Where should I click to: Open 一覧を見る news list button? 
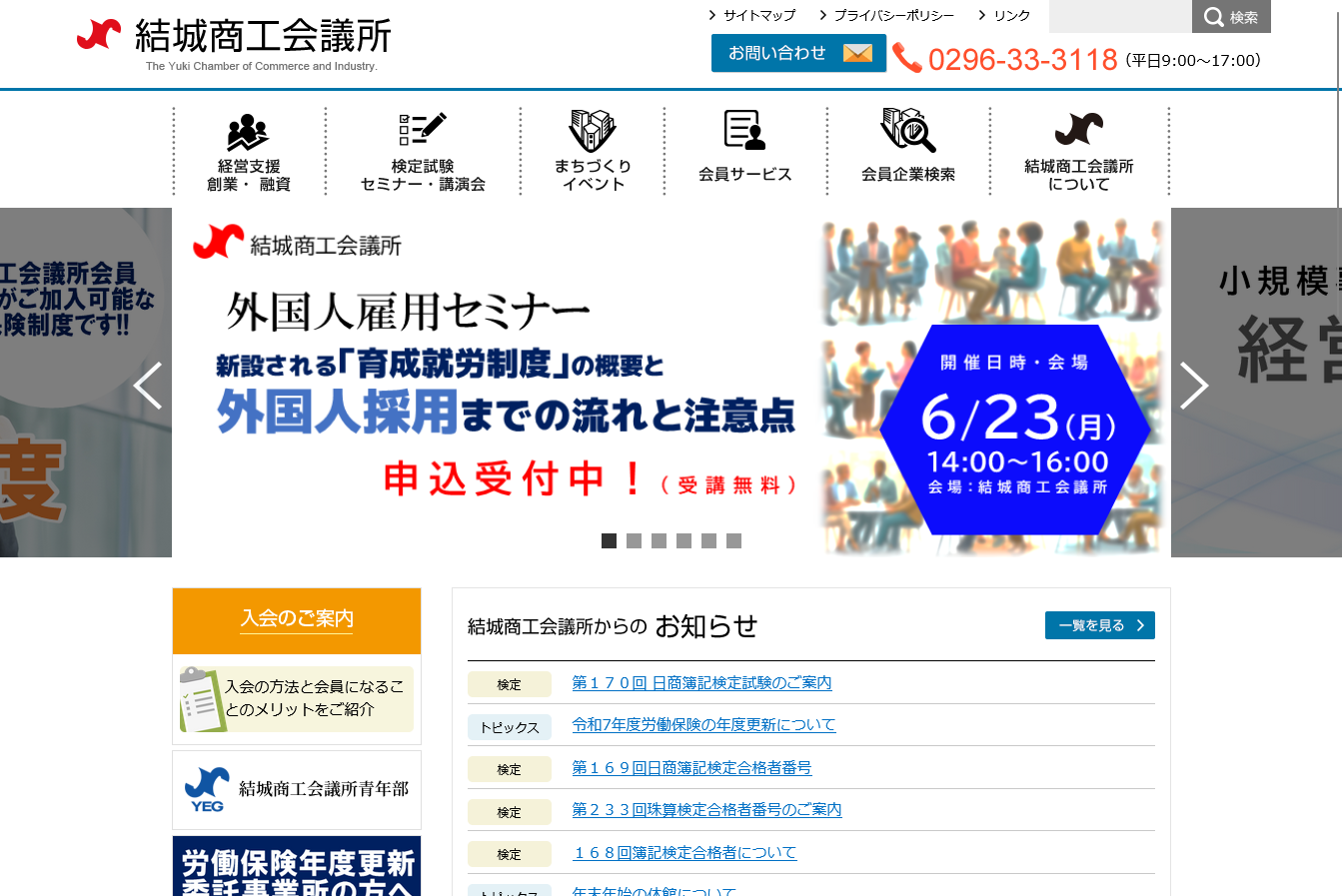[1099, 625]
